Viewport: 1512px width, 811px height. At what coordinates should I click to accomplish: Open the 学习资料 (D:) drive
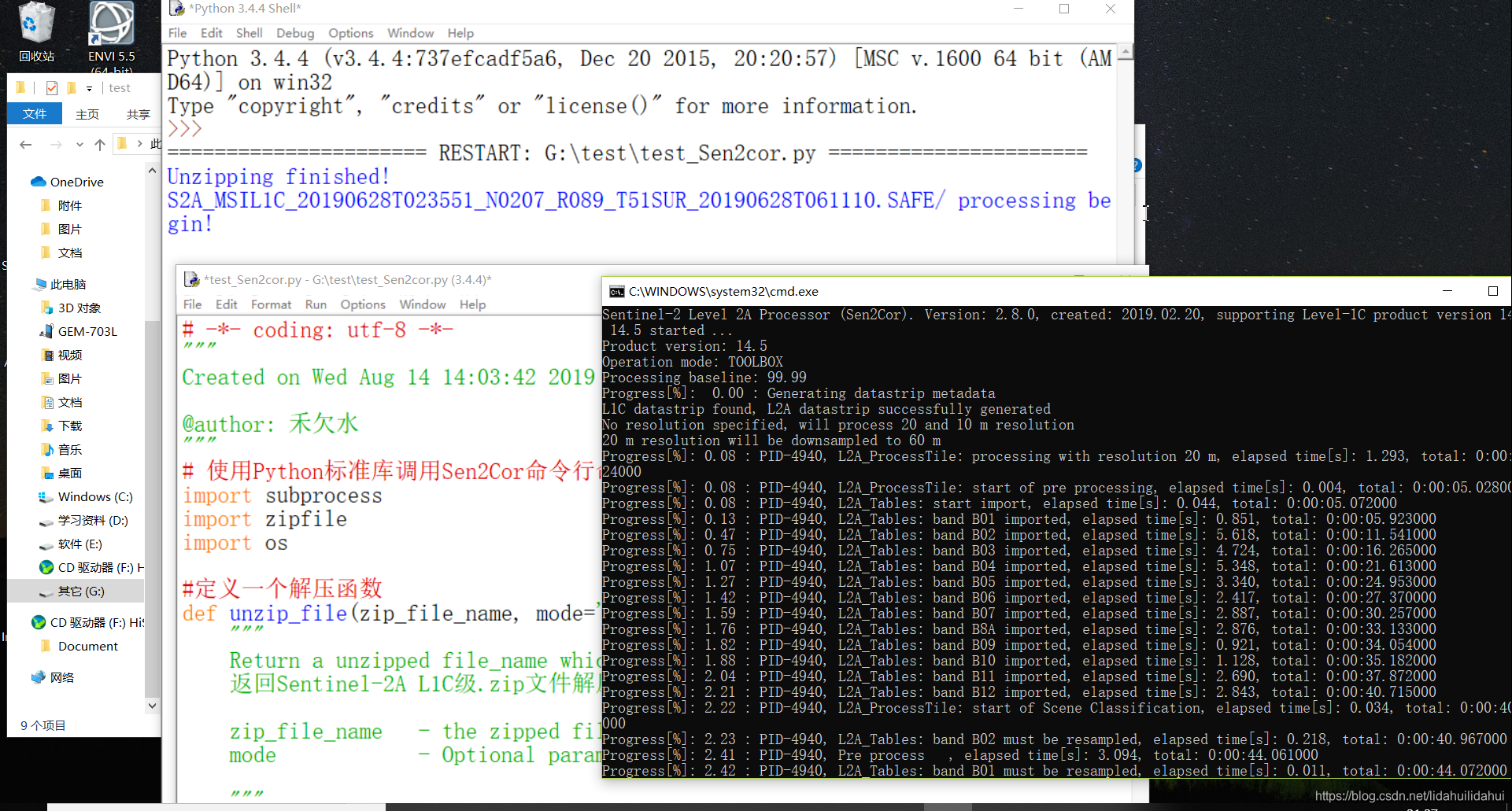83,520
